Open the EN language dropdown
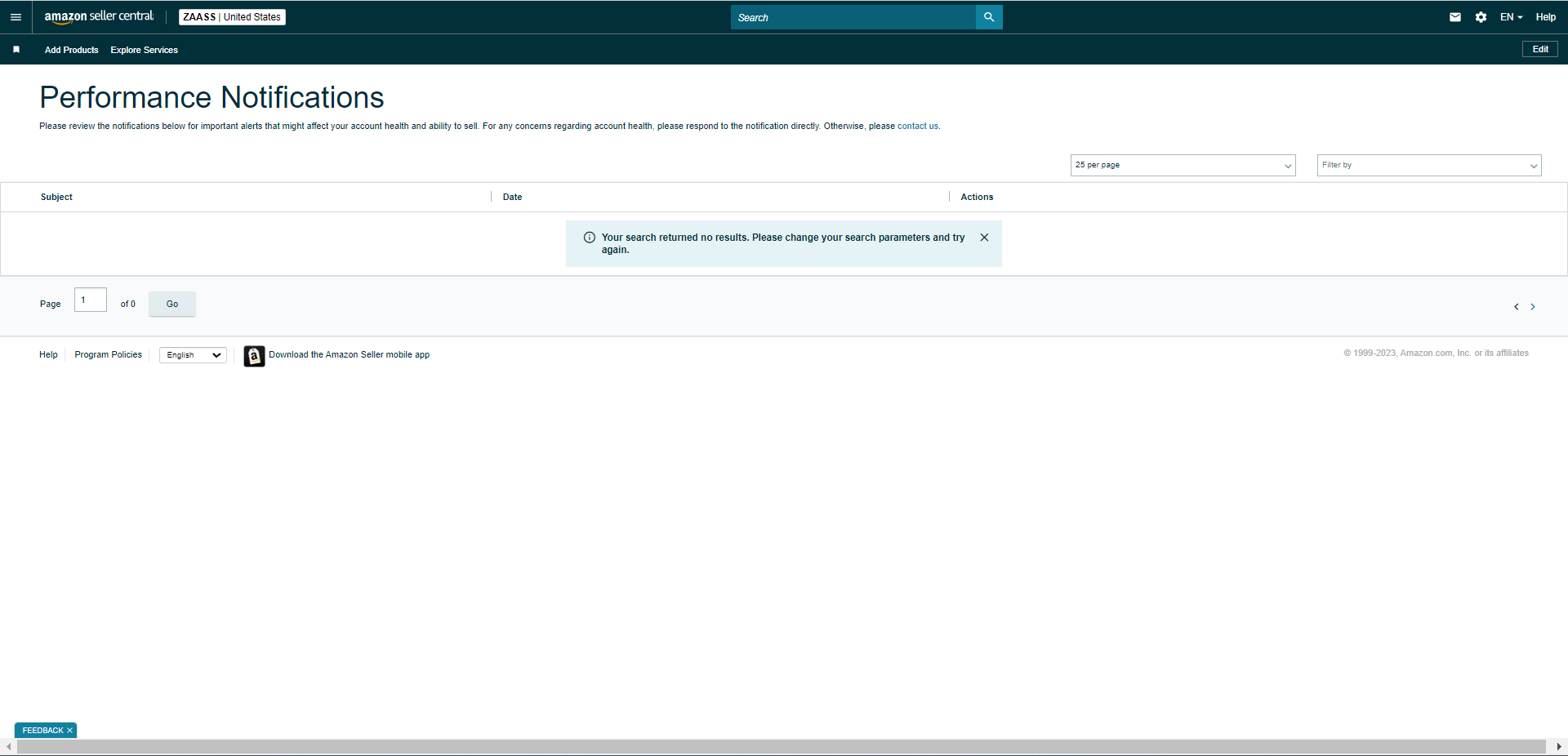 1511,17
